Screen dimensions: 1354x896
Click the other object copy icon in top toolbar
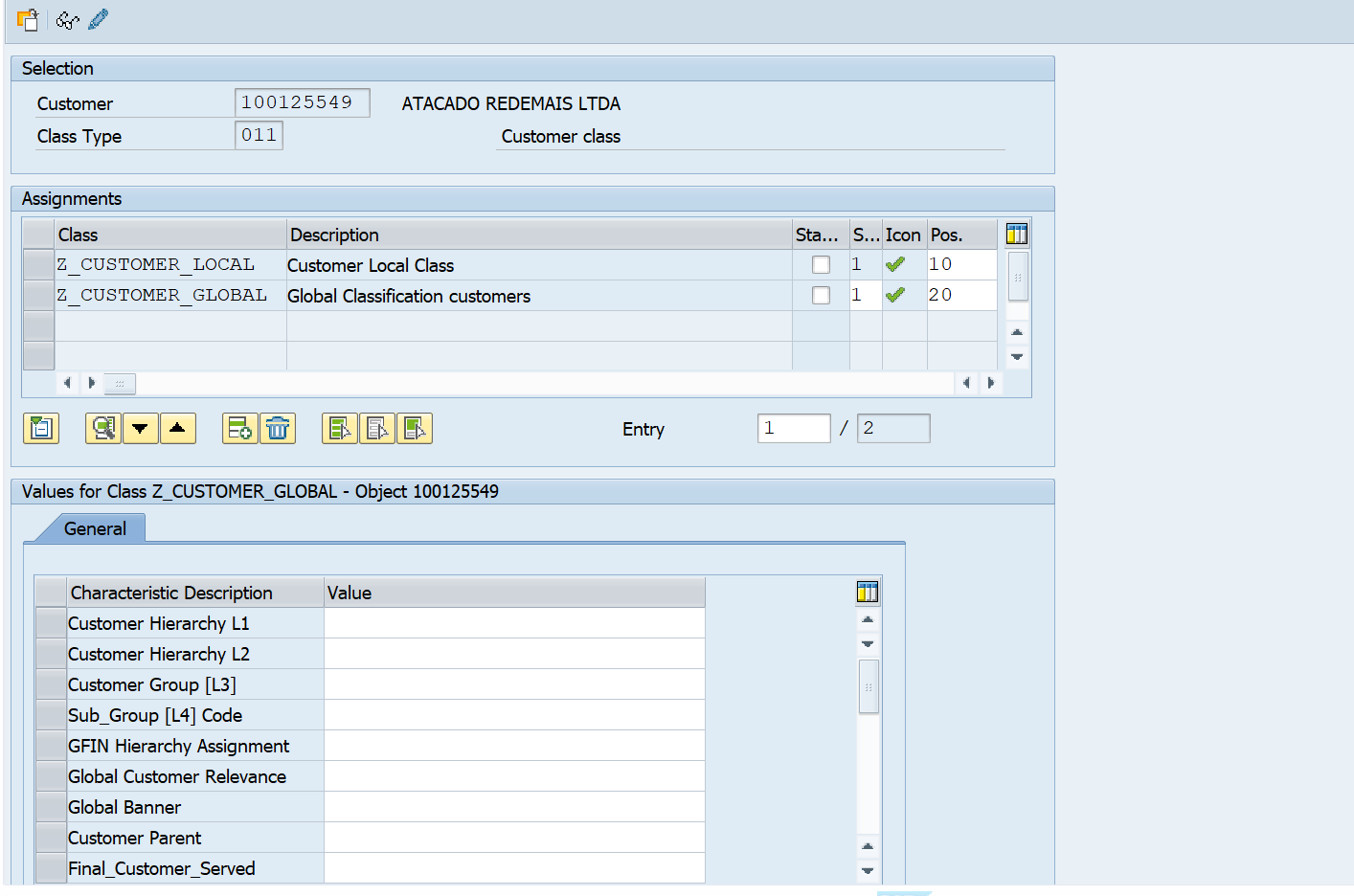28,19
